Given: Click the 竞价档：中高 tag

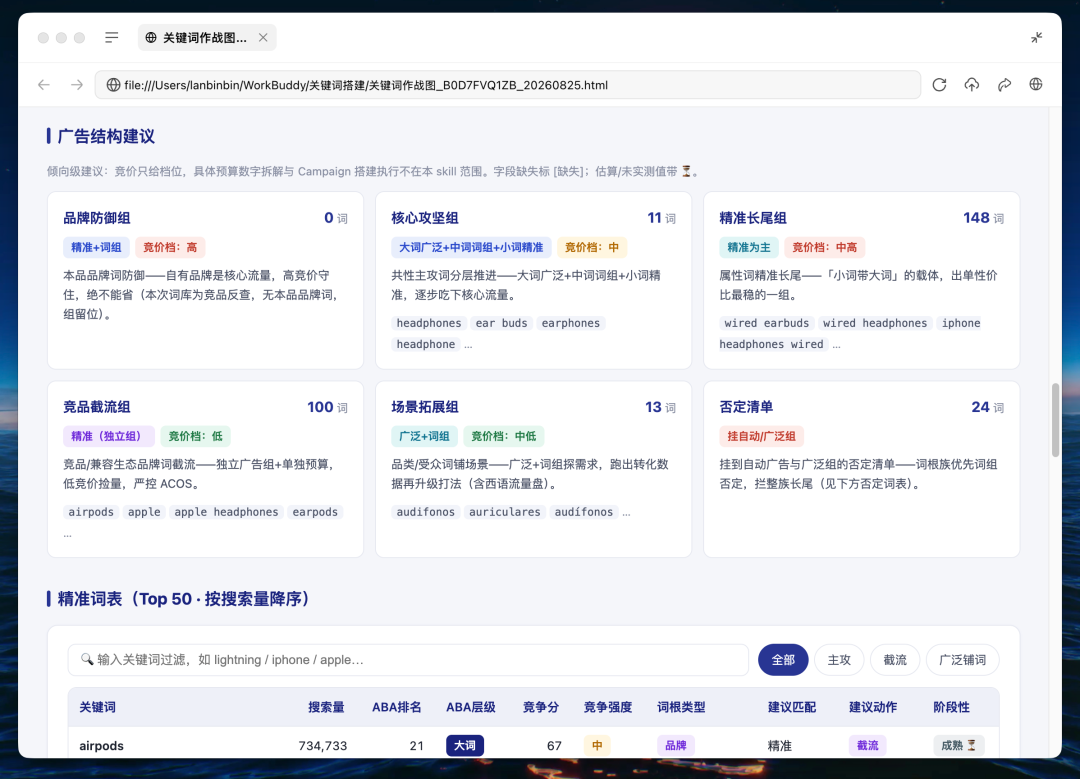Looking at the screenshot, I should [824, 247].
